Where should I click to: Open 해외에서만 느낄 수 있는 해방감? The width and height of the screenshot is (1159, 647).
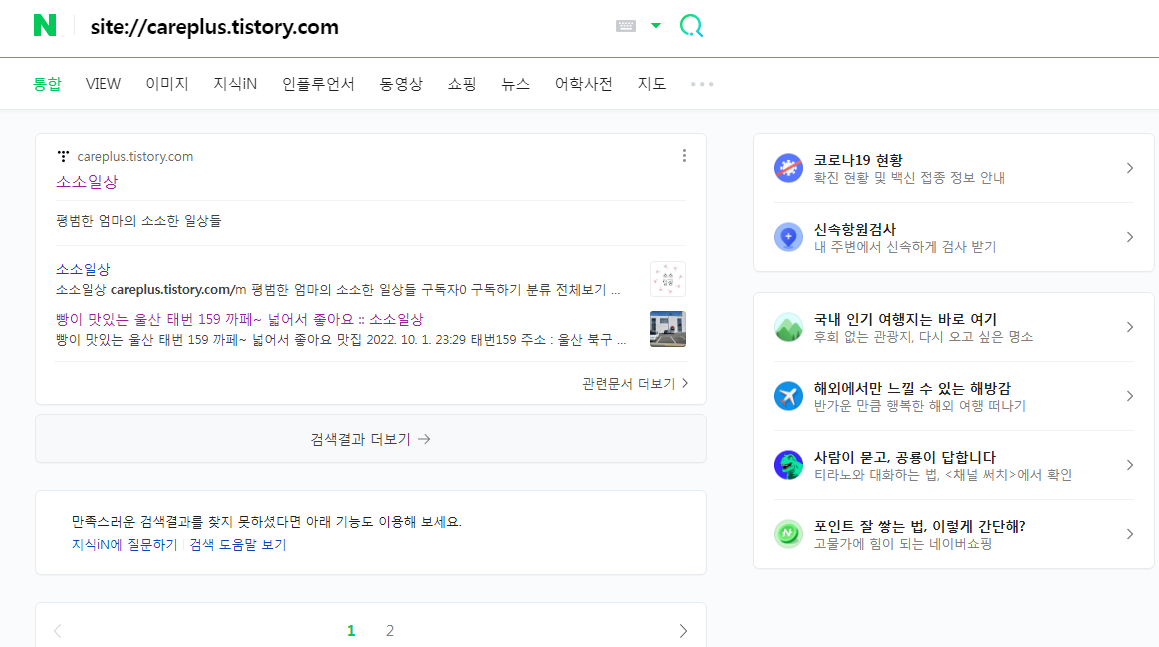pos(954,396)
